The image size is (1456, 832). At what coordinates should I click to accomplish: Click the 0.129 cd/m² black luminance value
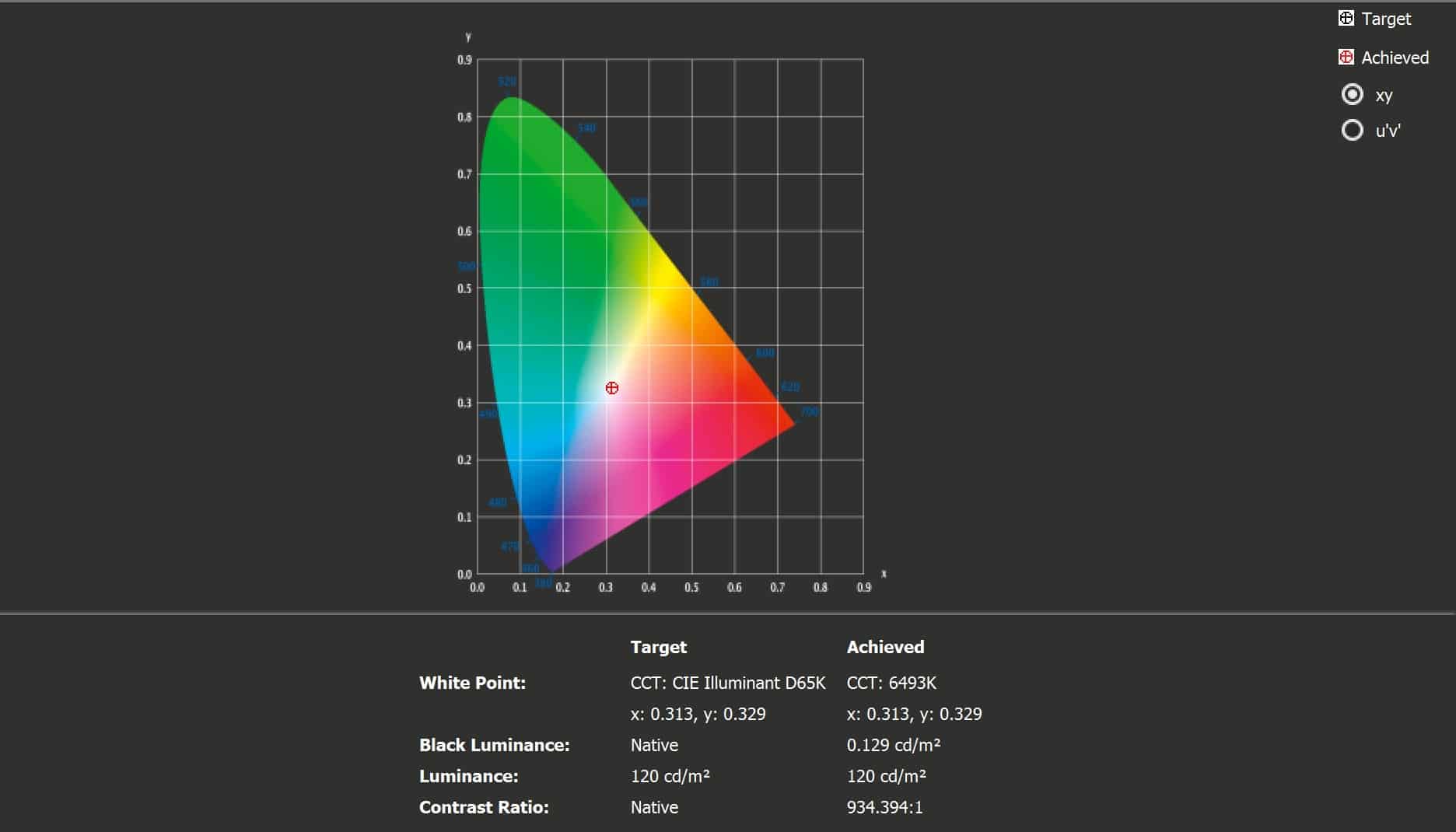pos(894,745)
